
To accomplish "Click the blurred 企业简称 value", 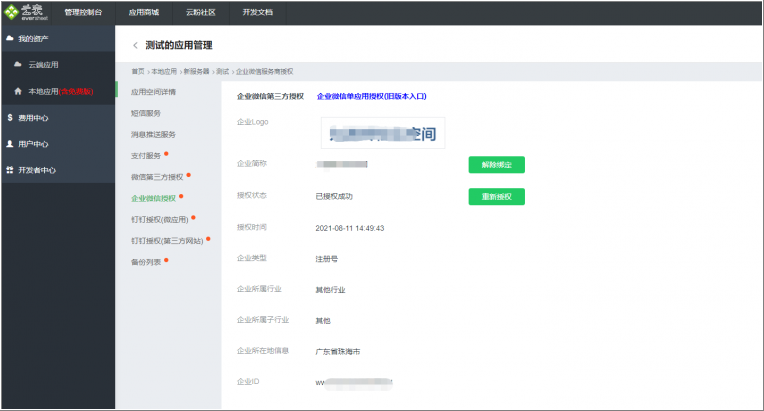I will click(x=342, y=164).
